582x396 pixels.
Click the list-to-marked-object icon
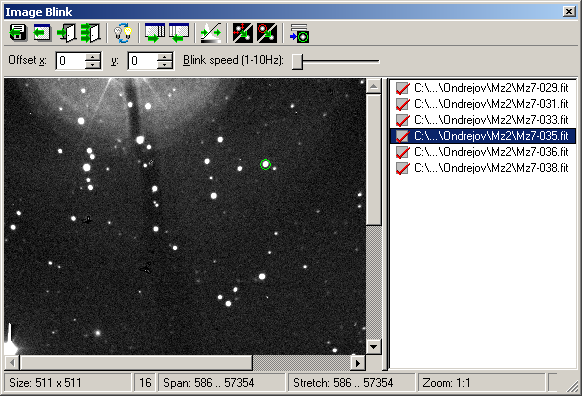pyautogui.click(x=299, y=33)
